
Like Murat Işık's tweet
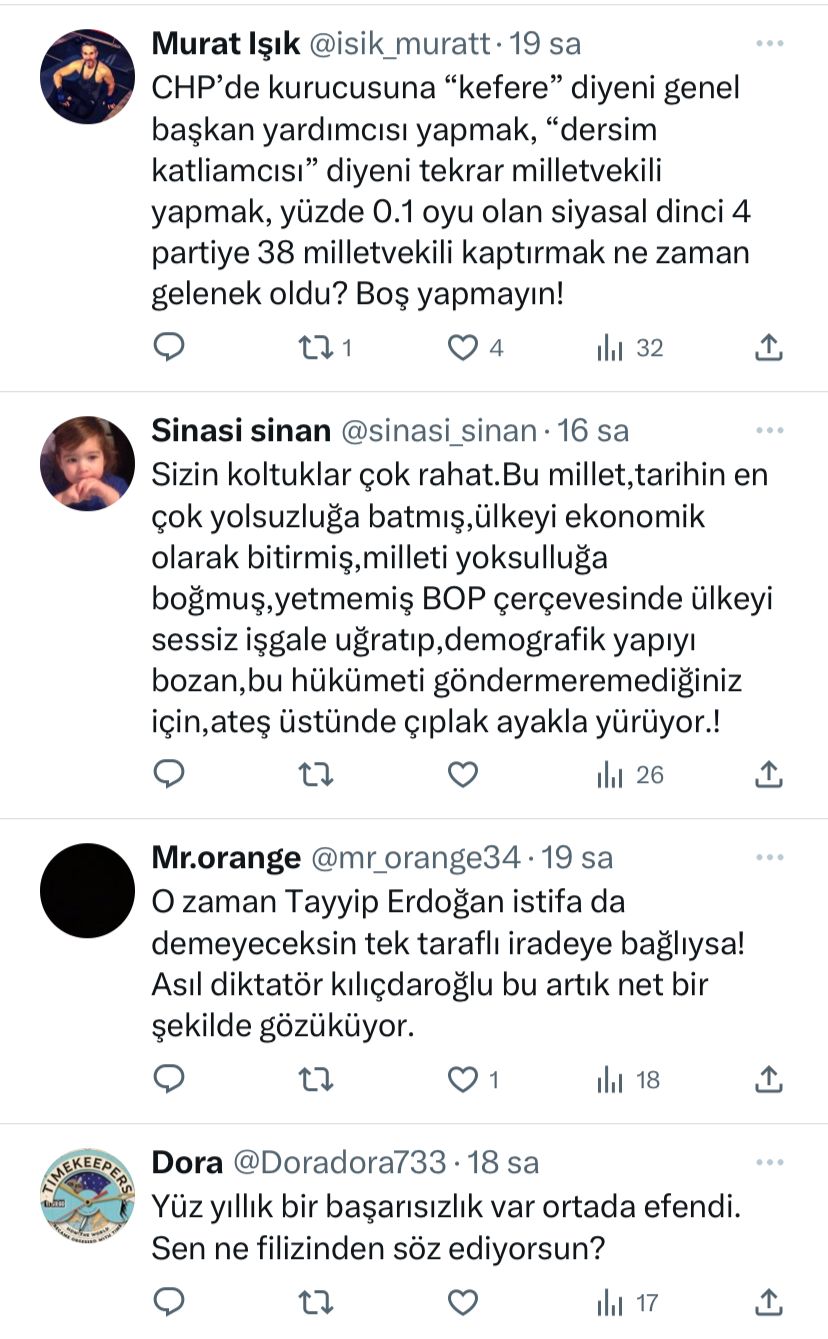point(462,347)
